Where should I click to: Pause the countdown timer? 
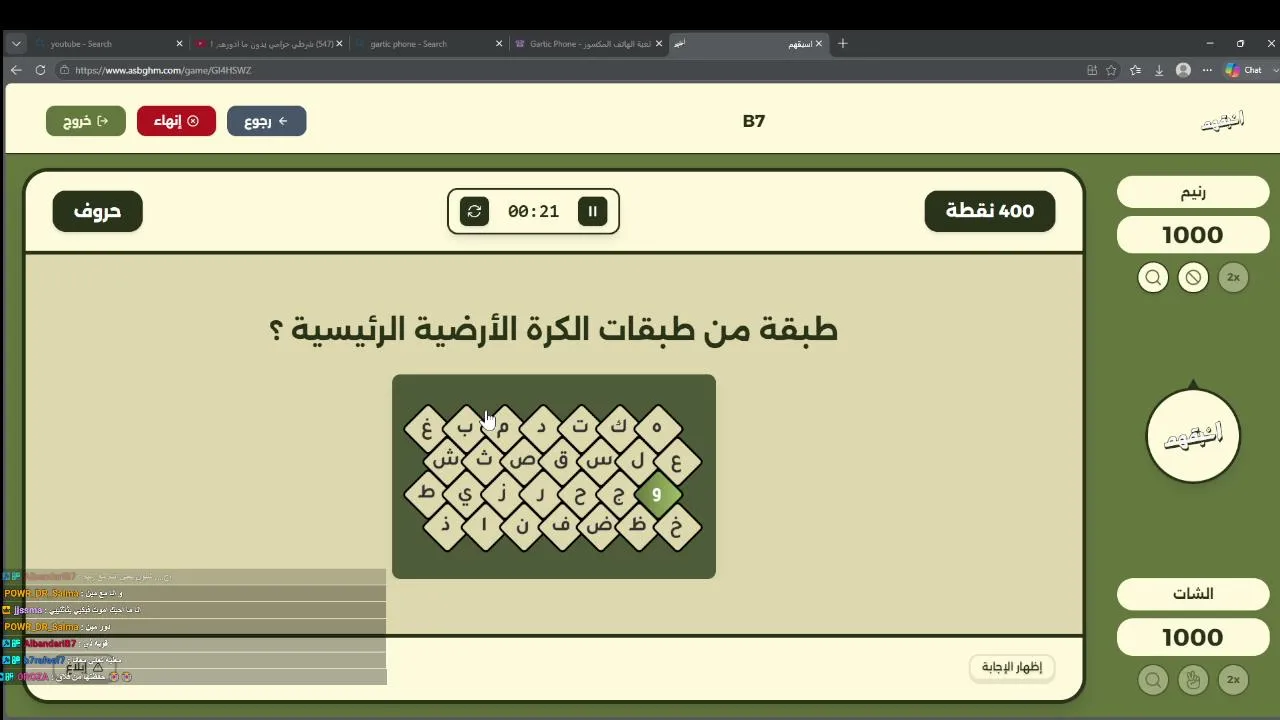tap(592, 211)
